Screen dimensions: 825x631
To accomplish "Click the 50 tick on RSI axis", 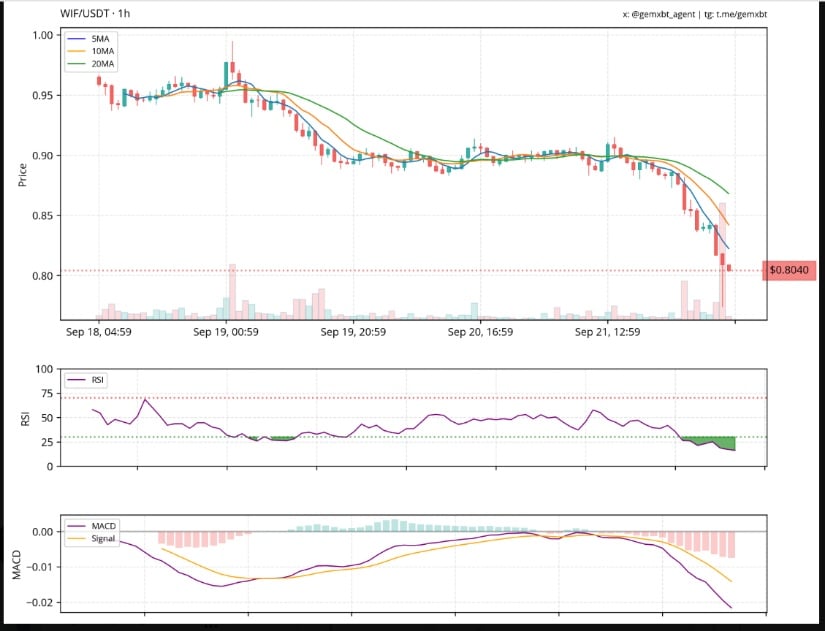I will click(x=47, y=418).
